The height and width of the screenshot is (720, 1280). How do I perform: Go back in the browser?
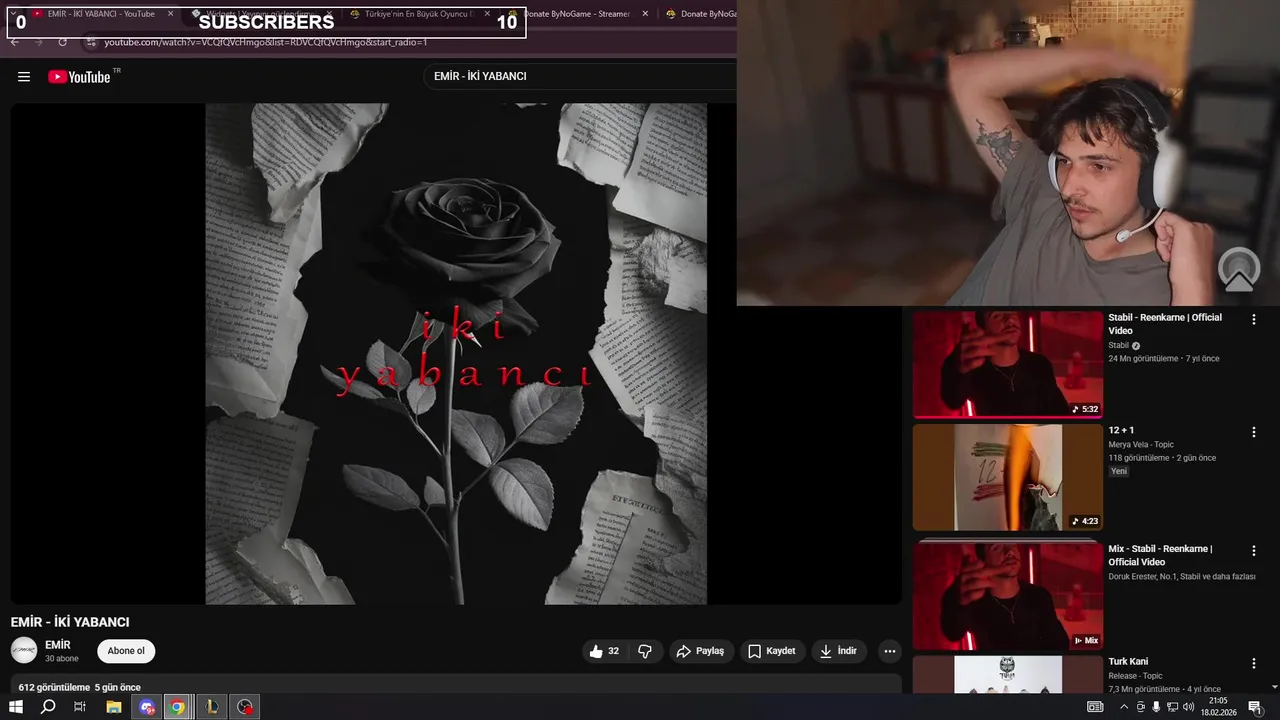click(x=15, y=42)
